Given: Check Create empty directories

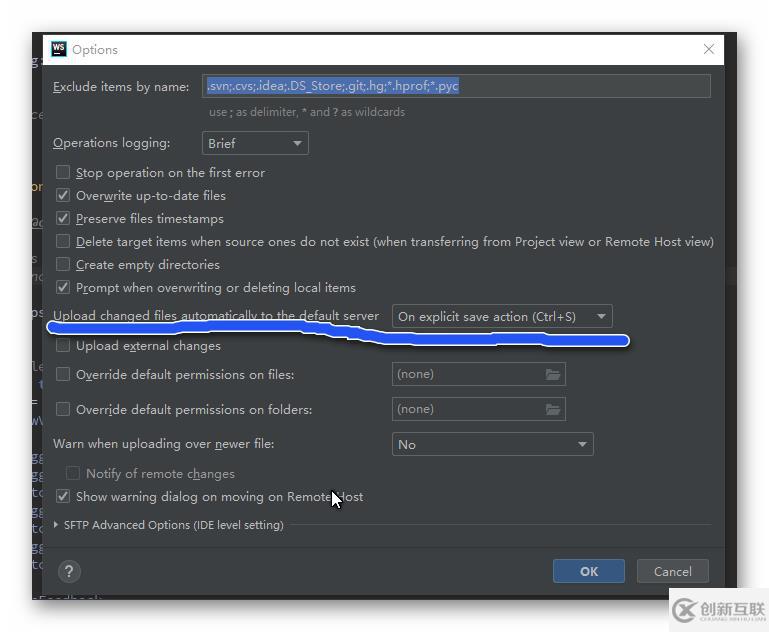Looking at the screenshot, I should point(63,264).
